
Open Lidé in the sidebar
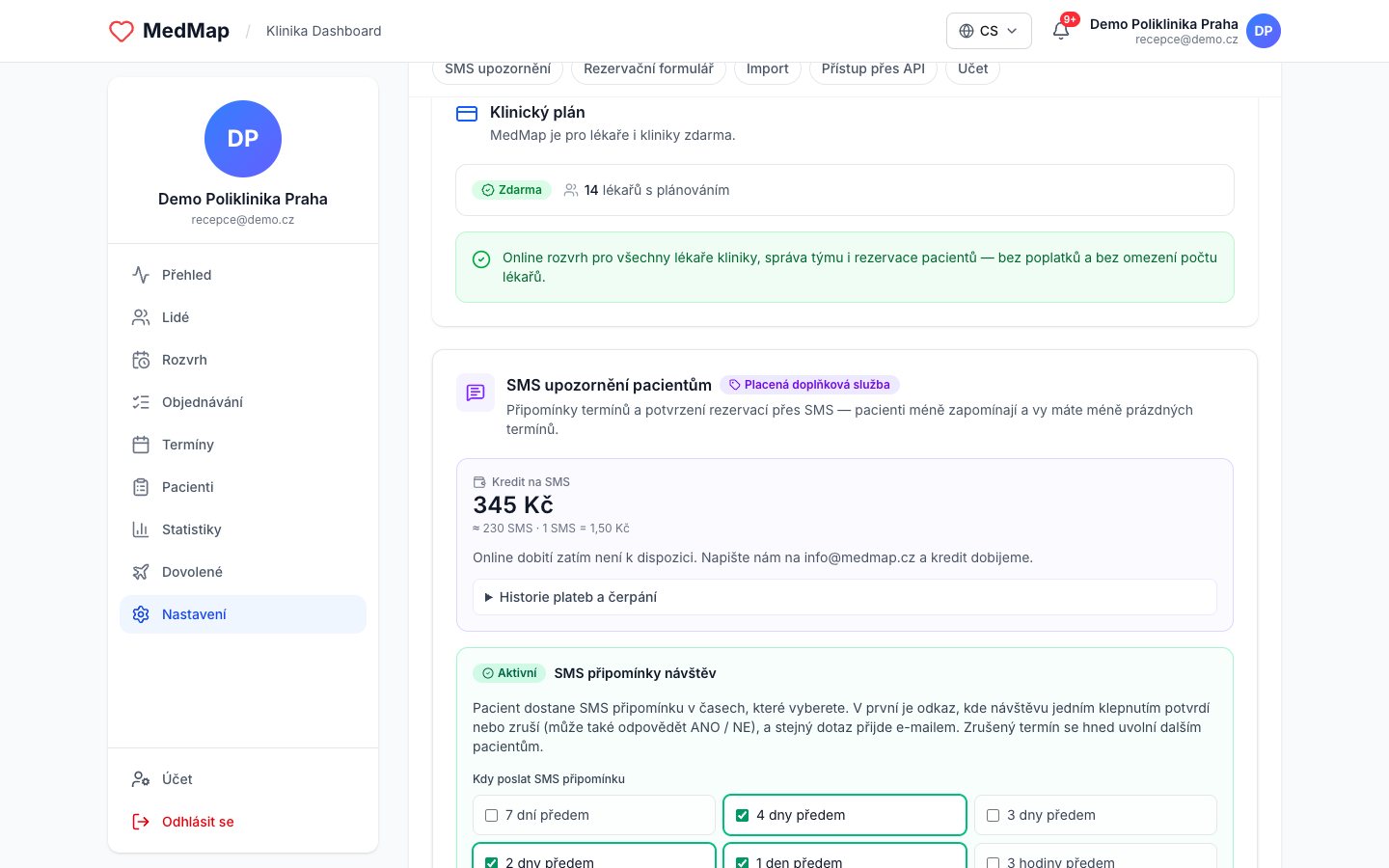(x=243, y=317)
